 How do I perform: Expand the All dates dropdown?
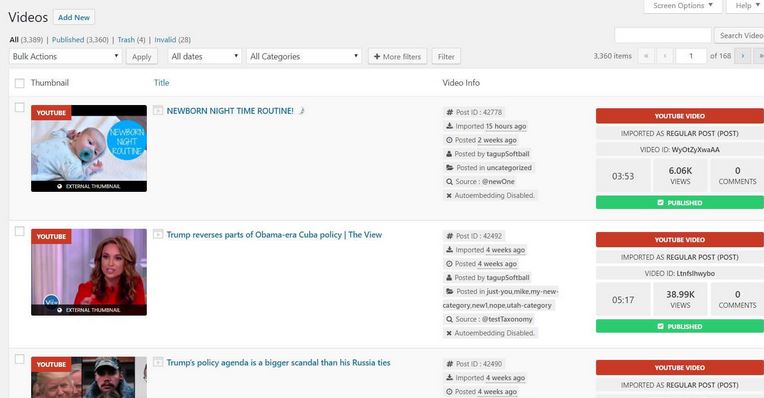205,57
